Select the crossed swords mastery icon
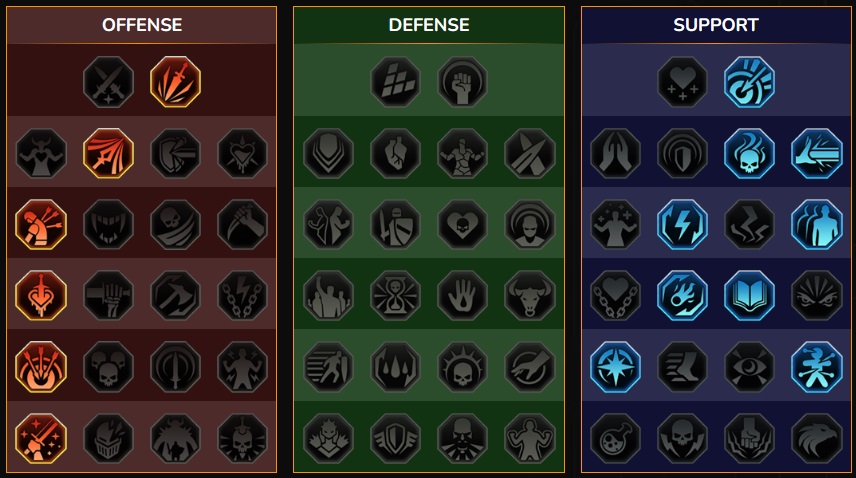The height and width of the screenshot is (478, 856). tap(108, 82)
